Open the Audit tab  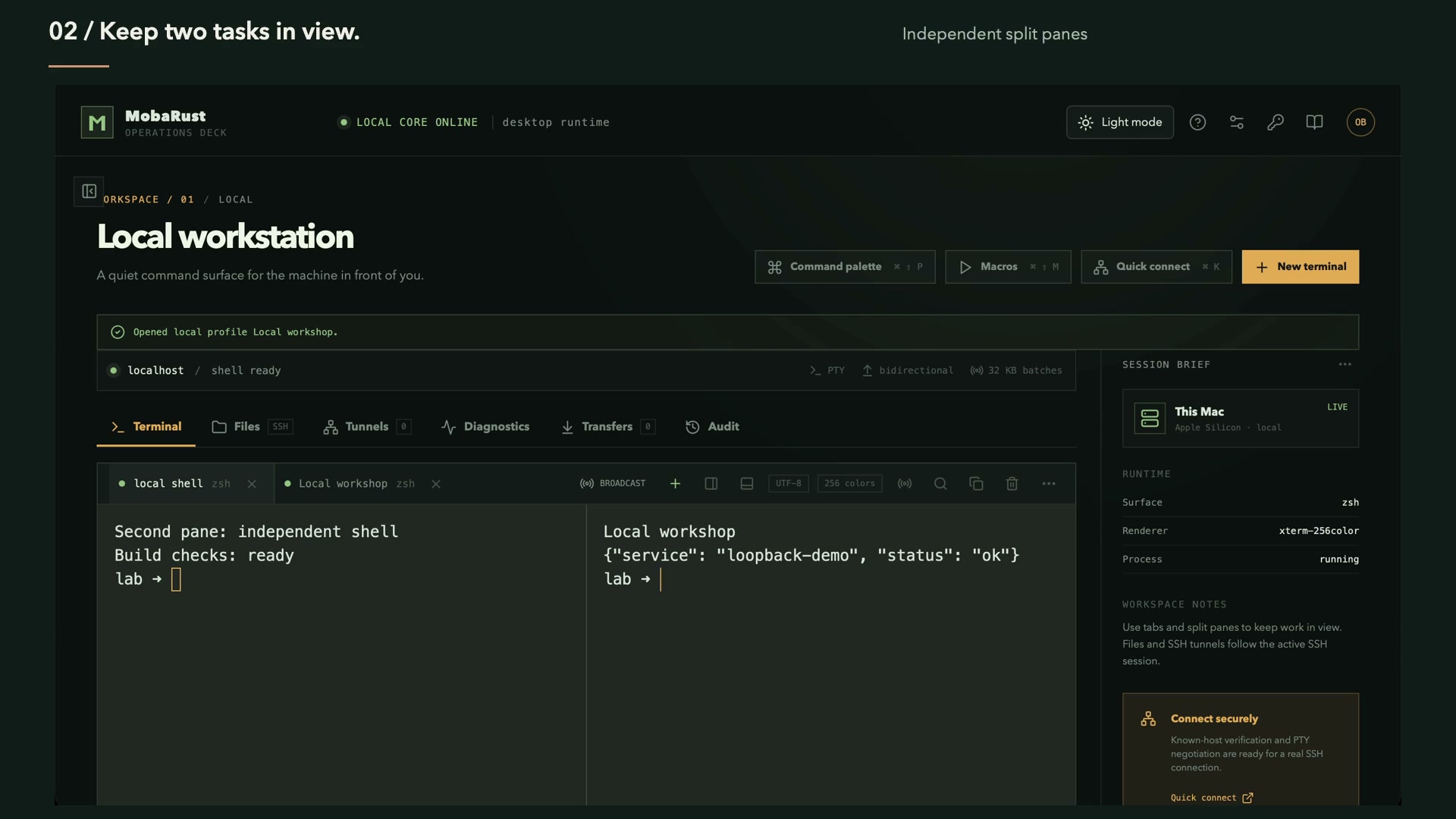(713, 427)
